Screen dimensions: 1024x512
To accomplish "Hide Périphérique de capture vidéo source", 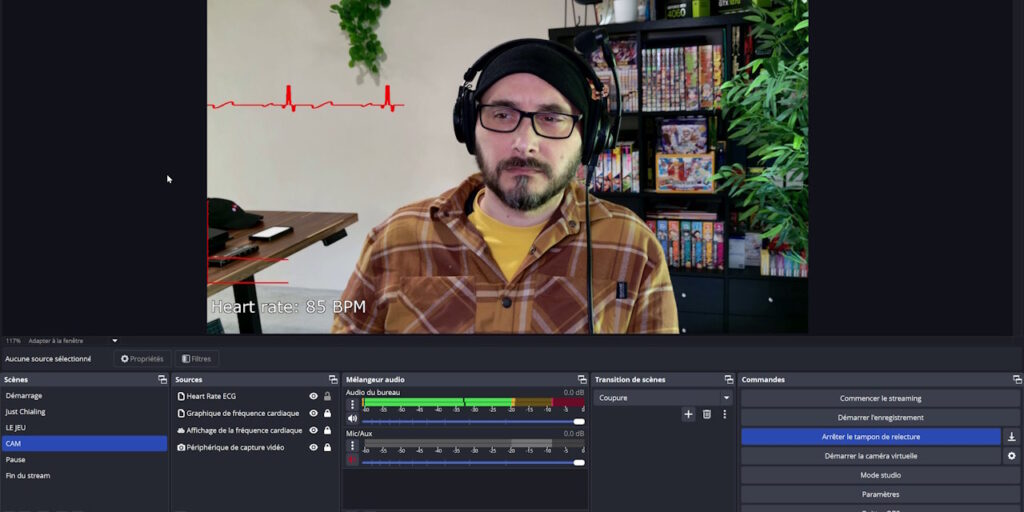I will [313, 447].
